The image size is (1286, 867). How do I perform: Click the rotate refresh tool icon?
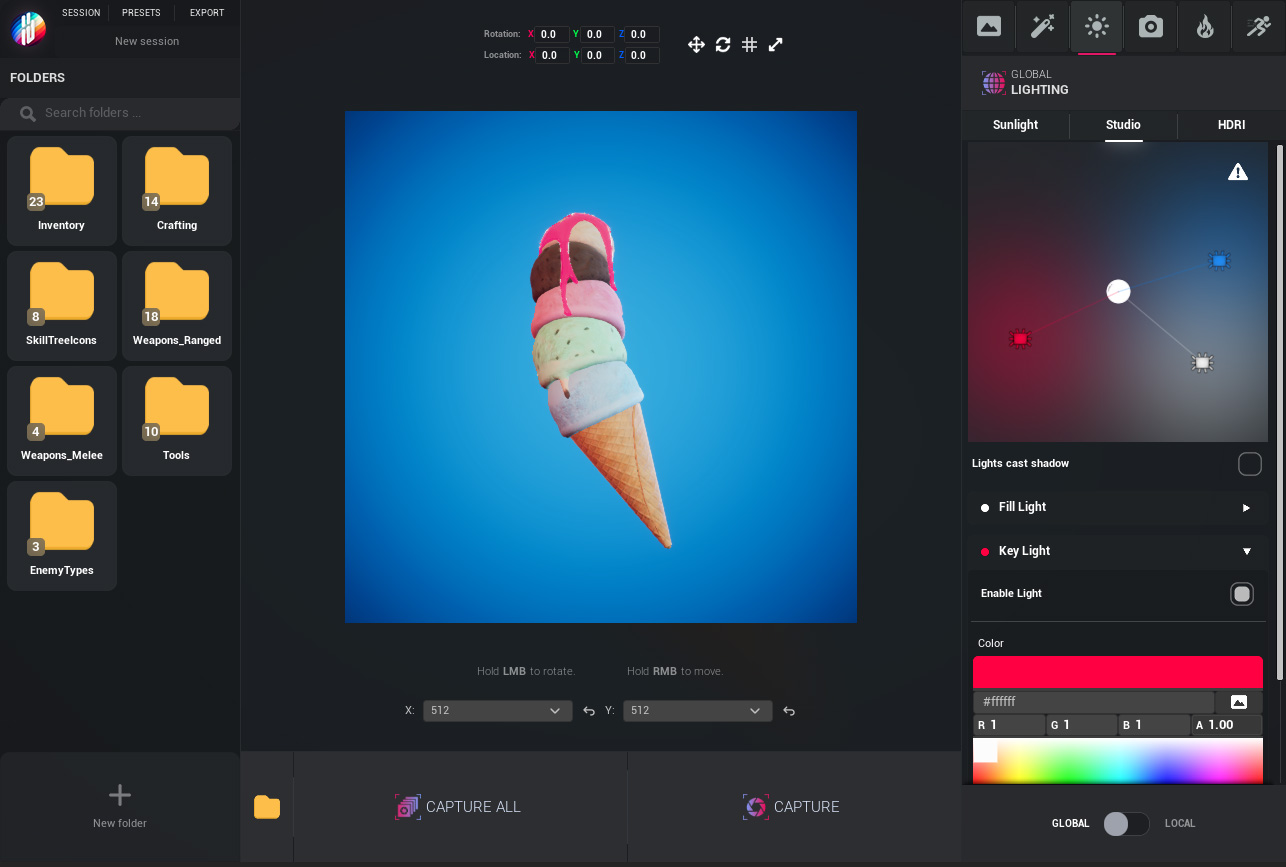point(723,44)
